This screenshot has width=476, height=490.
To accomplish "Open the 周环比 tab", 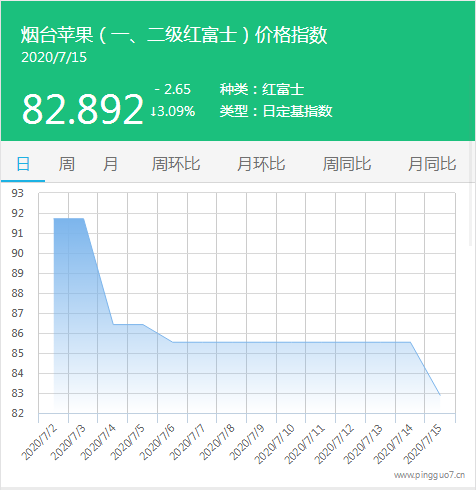I will click(176, 164).
